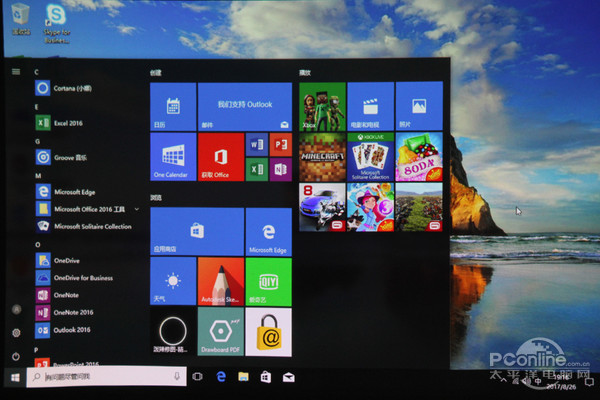Open the Xbox tile
Image resolution: width=600 pixels, height=400 pixels.
[x=321, y=106]
